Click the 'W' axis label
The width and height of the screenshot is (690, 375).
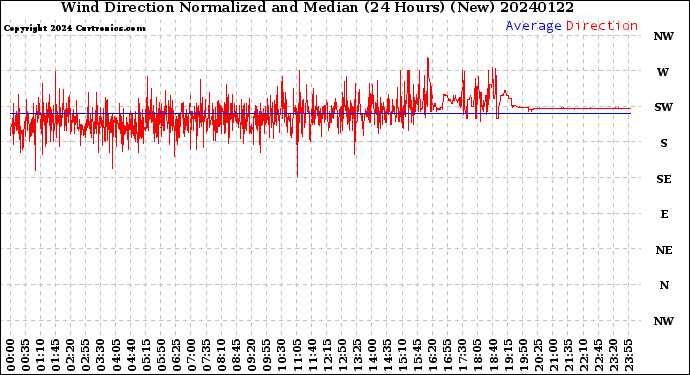pos(663,72)
